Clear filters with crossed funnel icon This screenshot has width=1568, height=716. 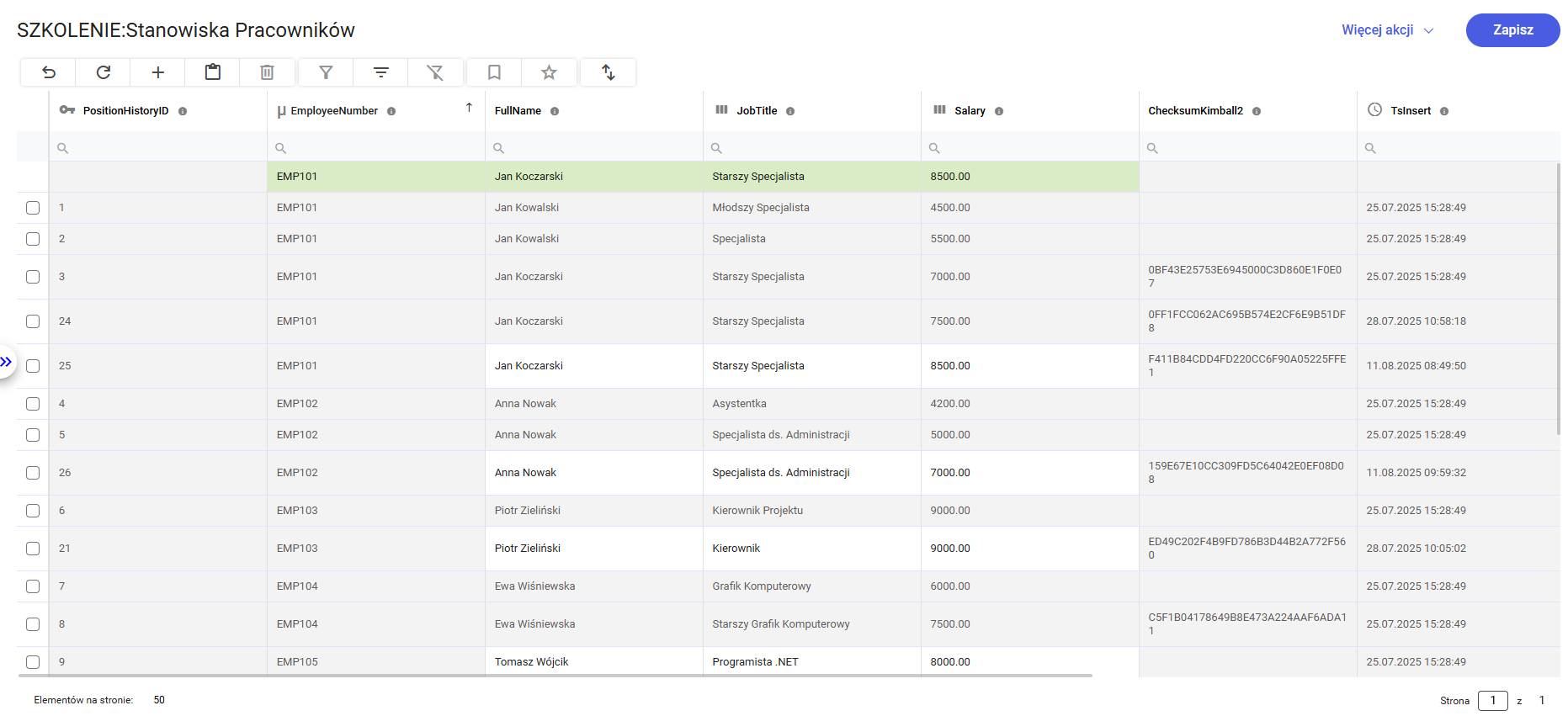435,72
